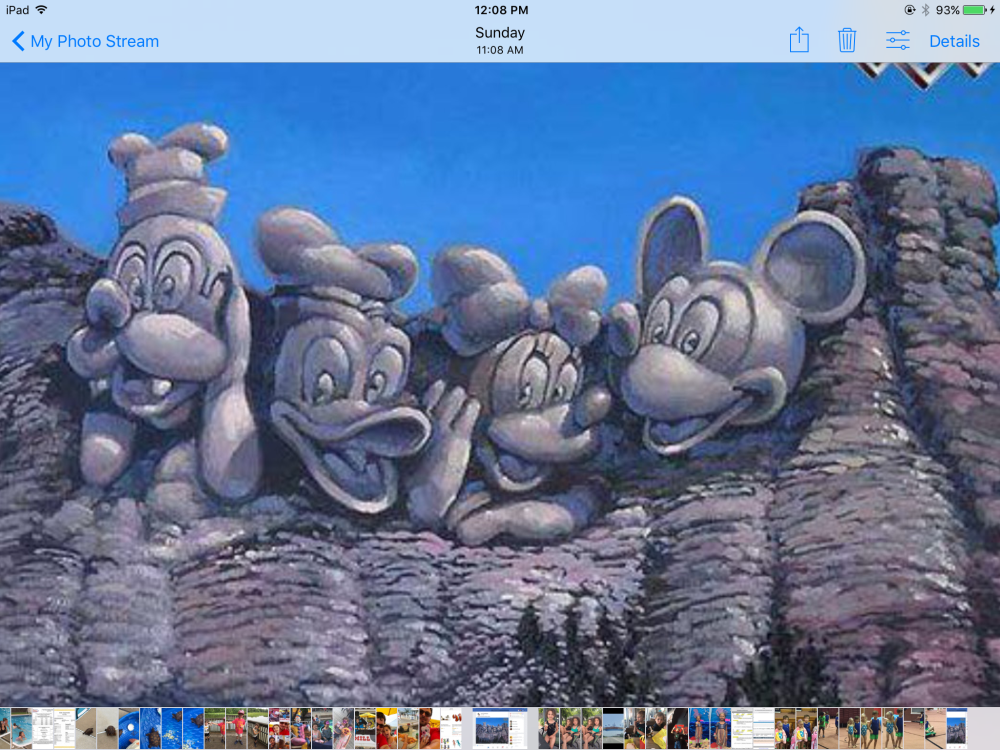This screenshot has height=750, width=1000.
Task: Select the last thumbnail at the strip's right end
Action: click(957, 728)
